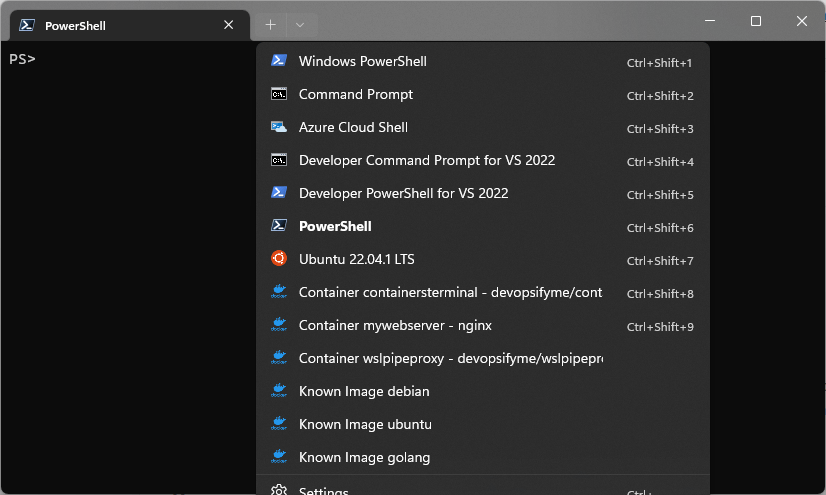The image size is (826, 495).
Task: Click the Docker icon beside Known Image golang
Action: point(279,457)
